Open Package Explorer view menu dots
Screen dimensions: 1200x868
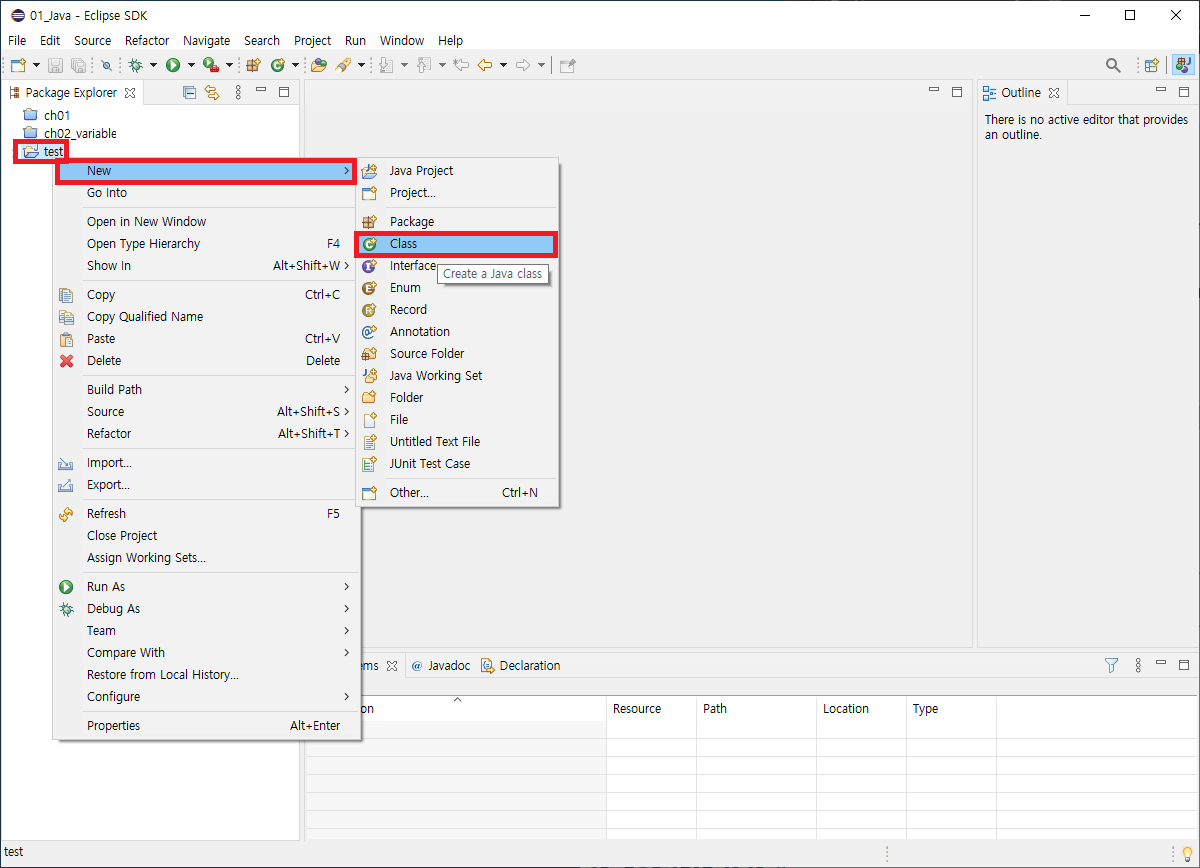(x=238, y=92)
